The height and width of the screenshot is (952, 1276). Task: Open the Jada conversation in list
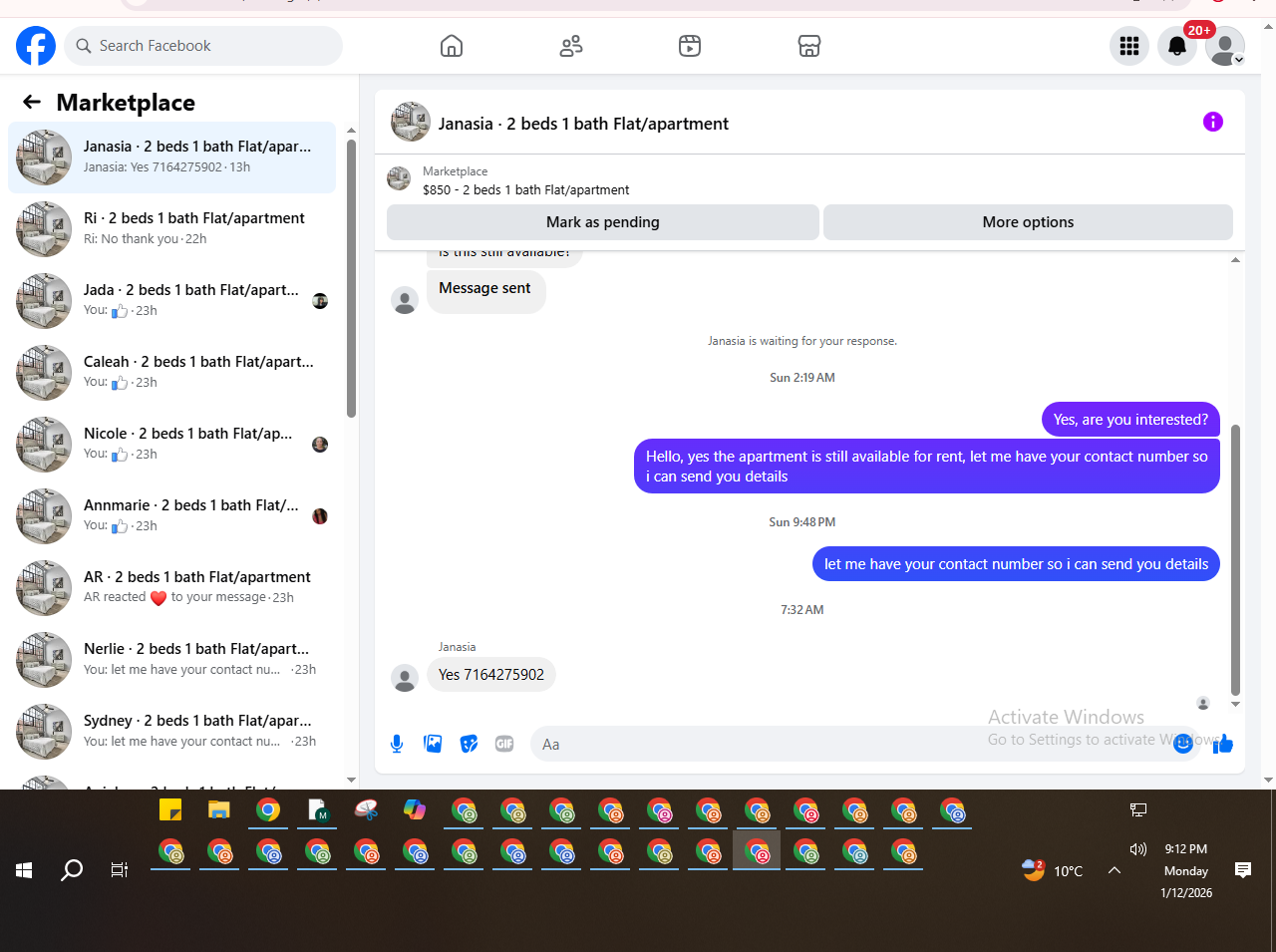171,301
